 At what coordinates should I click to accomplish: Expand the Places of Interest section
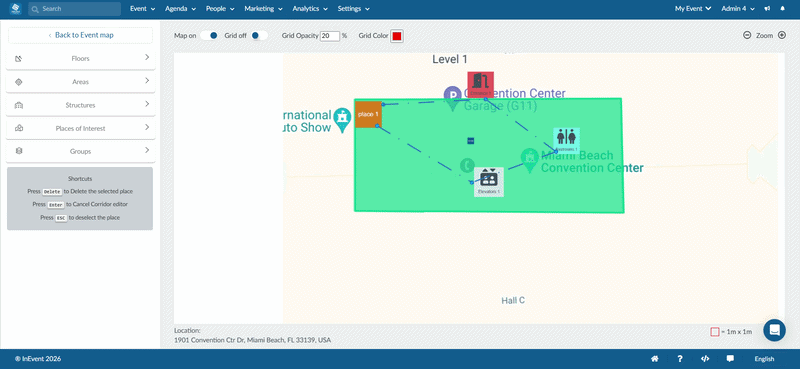point(81,128)
